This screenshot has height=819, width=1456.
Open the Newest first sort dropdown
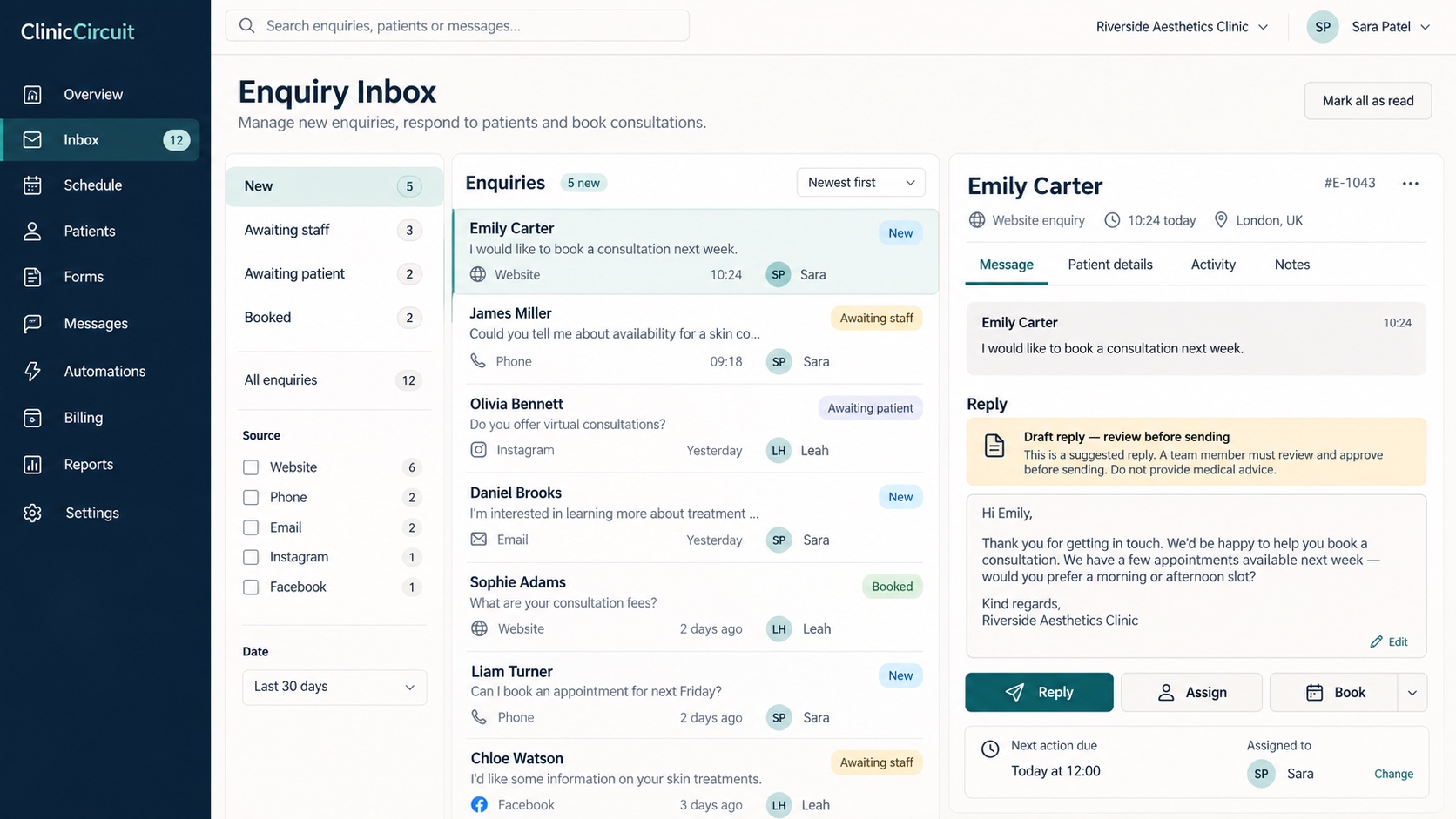tap(860, 182)
